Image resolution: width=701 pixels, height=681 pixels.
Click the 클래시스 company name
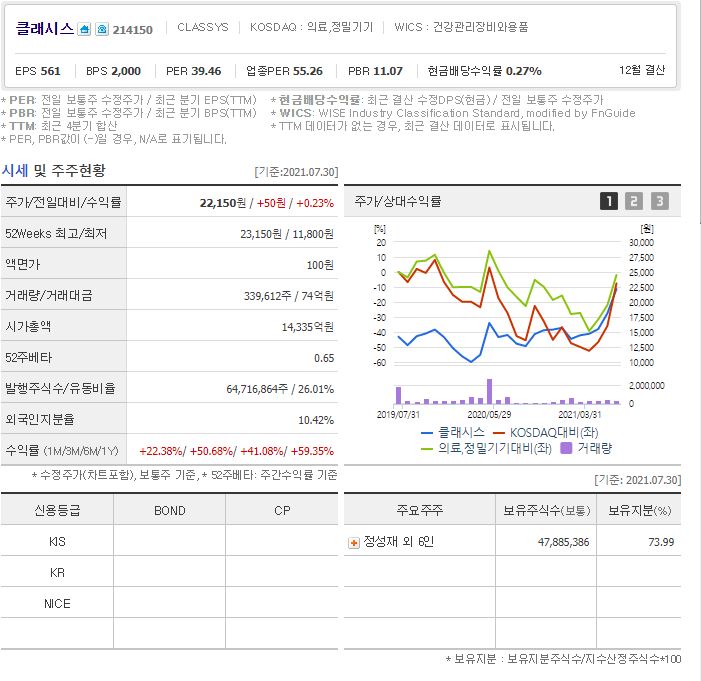(x=45, y=28)
